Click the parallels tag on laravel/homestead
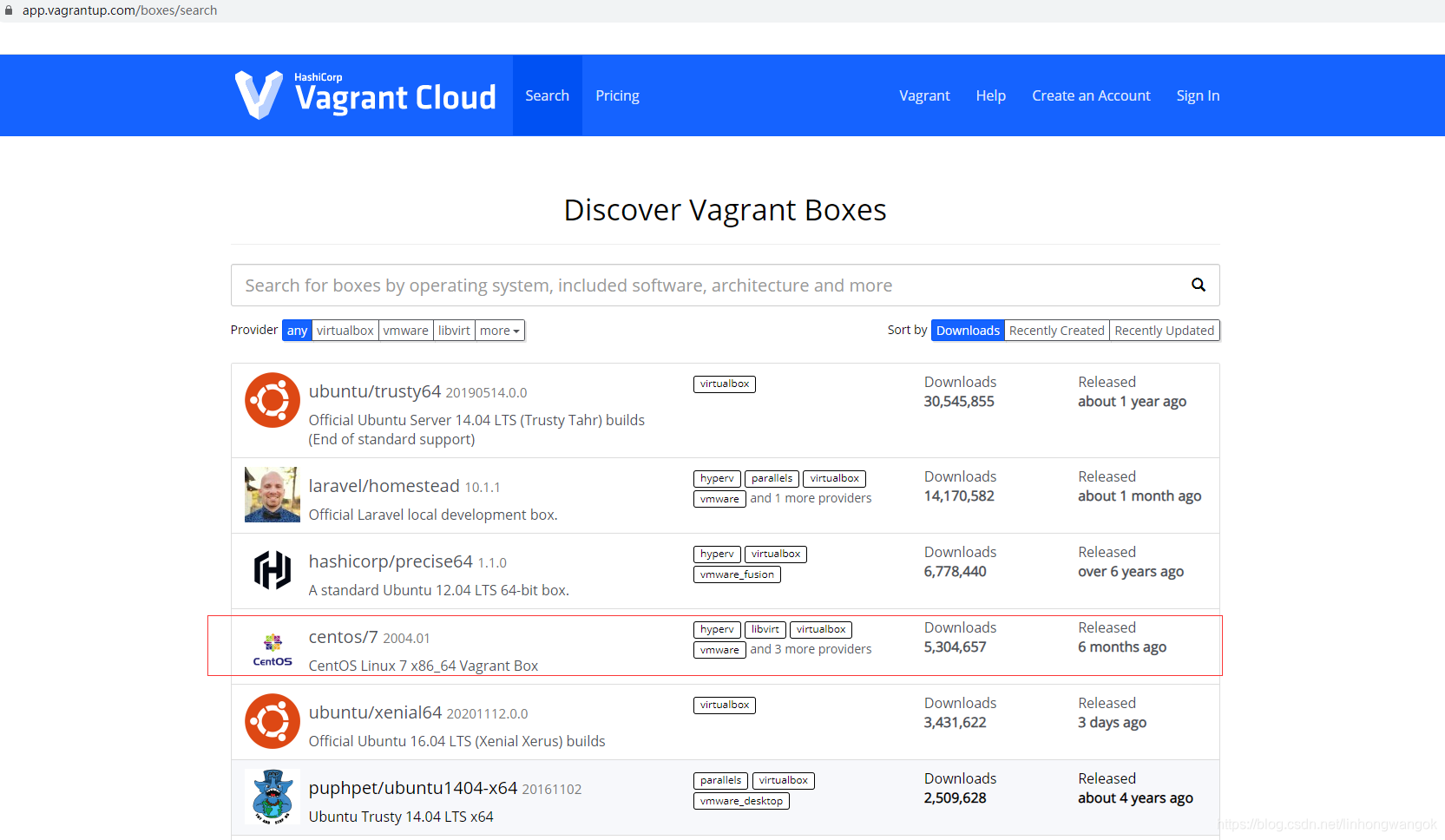1445x840 pixels. pos(772,478)
